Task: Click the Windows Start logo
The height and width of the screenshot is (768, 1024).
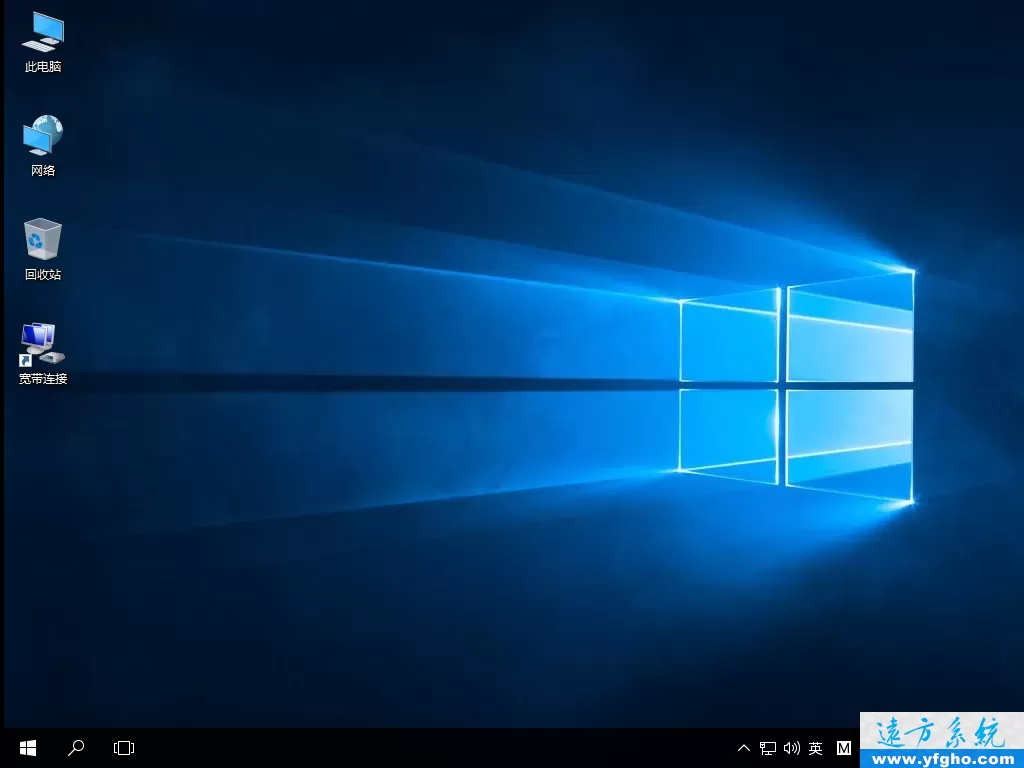Action: coord(27,747)
